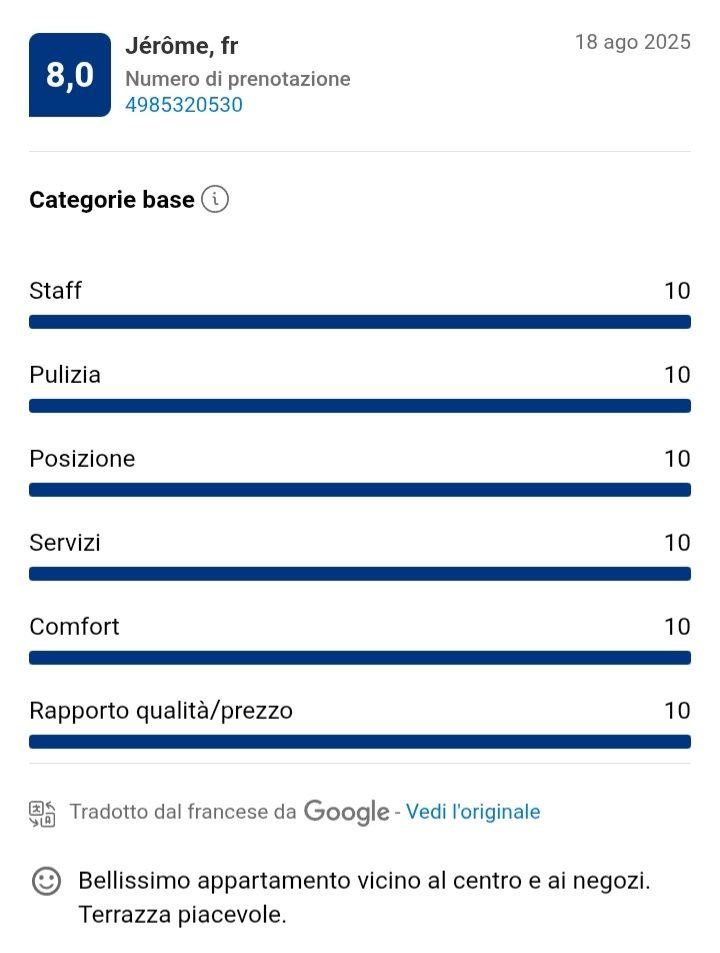720x953 pixels.
Task: Click the Tradotto dal francese da text
Action: click(183, 812)
